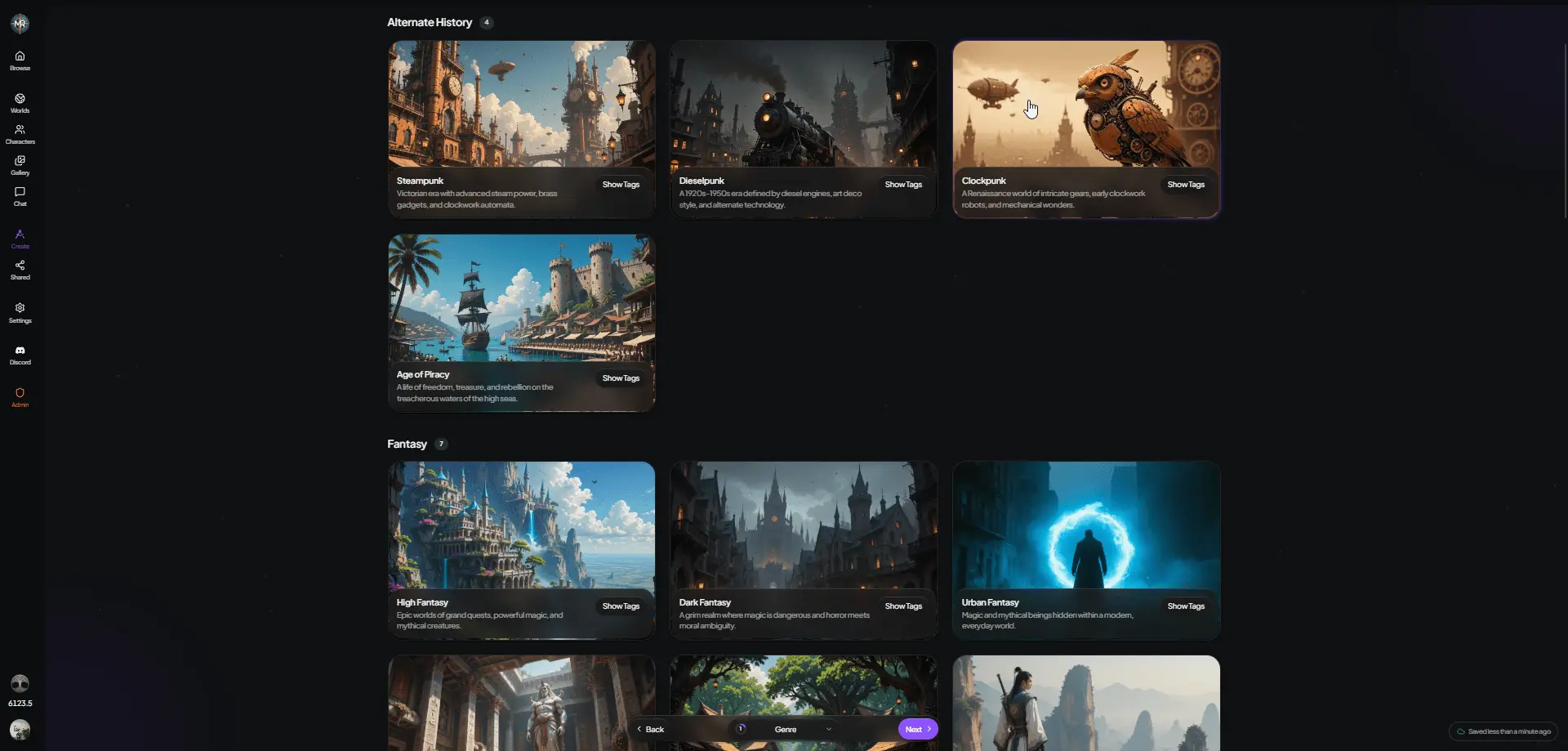Show tags for Clockpunk
Screen dimensions: 1568x751
(x=1186, y=185)
